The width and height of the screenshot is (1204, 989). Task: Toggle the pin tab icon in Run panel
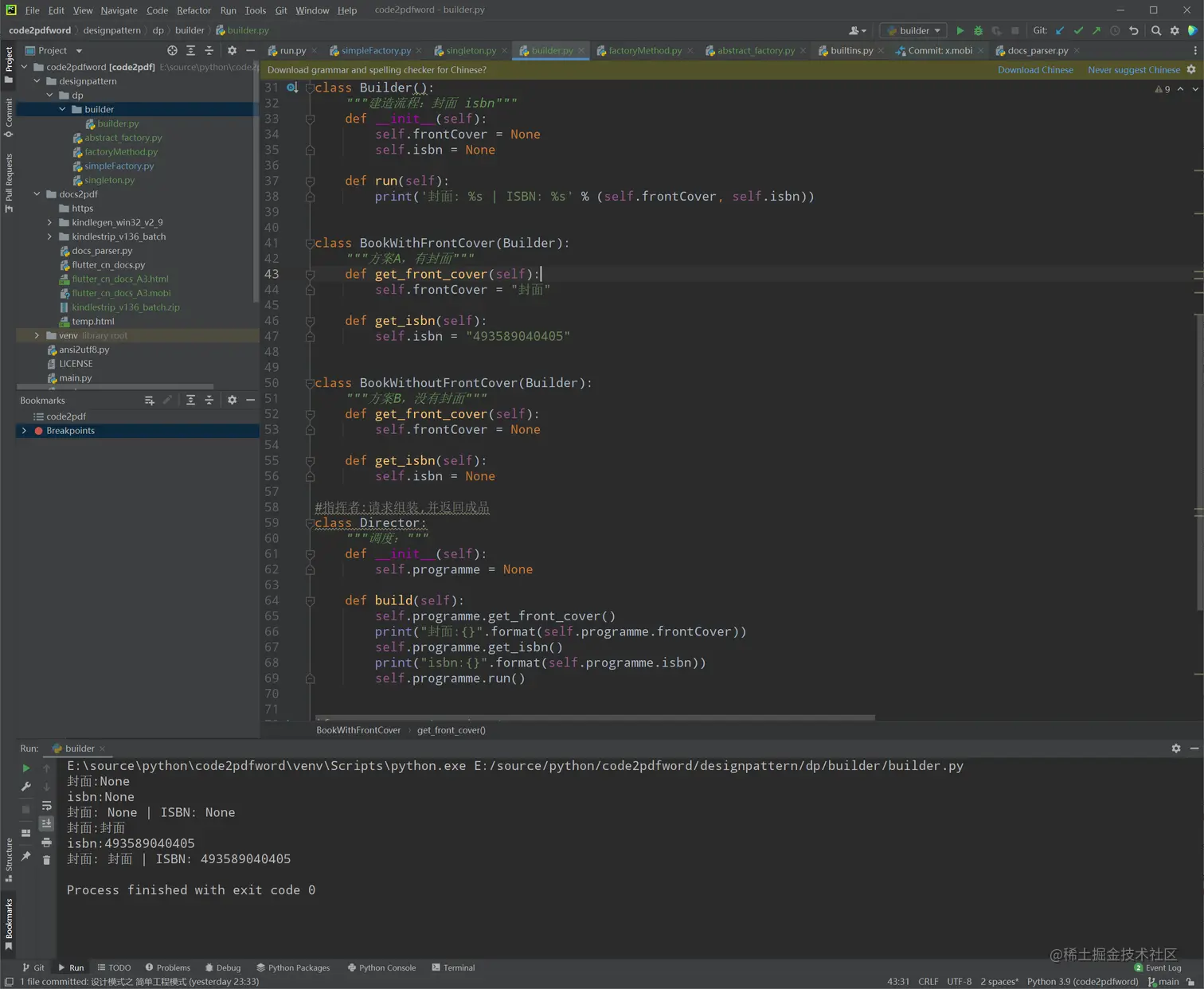pos(25,856)
